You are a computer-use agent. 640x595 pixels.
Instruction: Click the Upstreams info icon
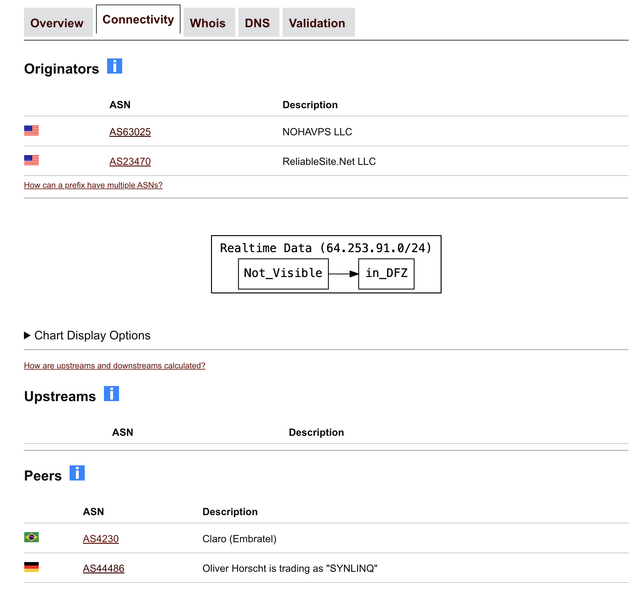click(x=111, y=393)
